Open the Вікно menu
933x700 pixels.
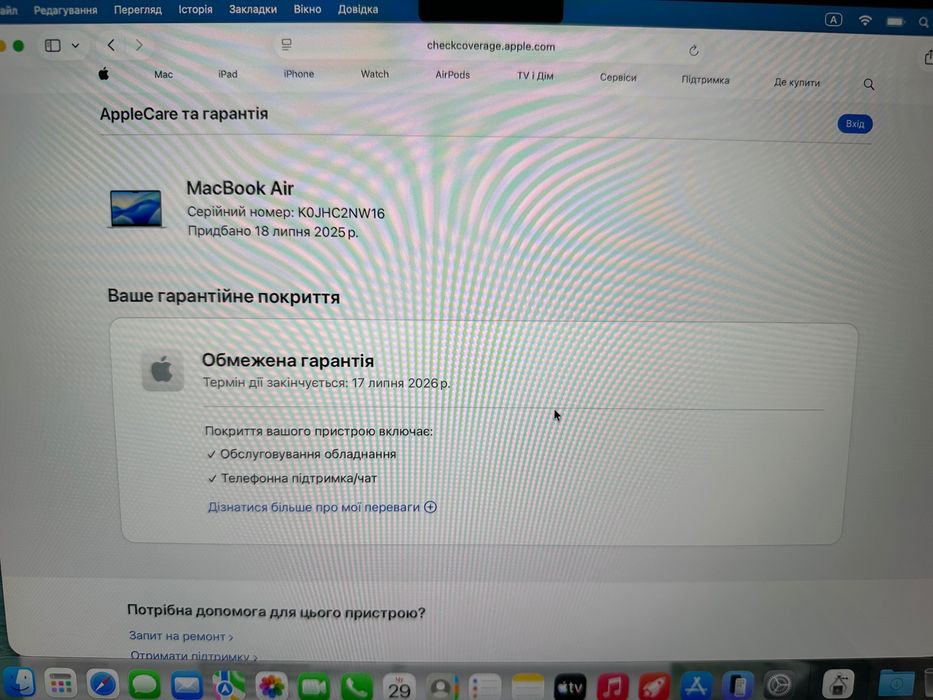(307, 10)
